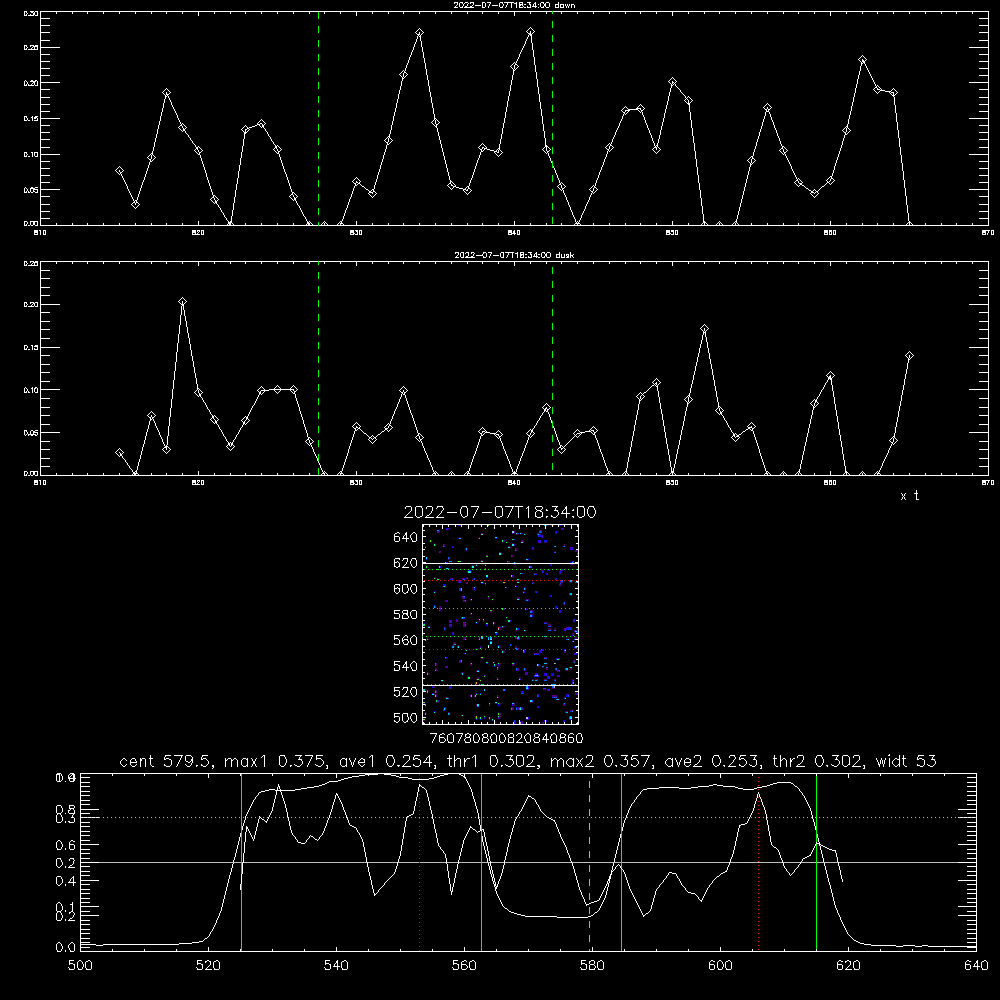Click the red dotted vertical line near 553 in the bottom plot
This screenshot has height=1000, width=1000.
pos(420,862)
